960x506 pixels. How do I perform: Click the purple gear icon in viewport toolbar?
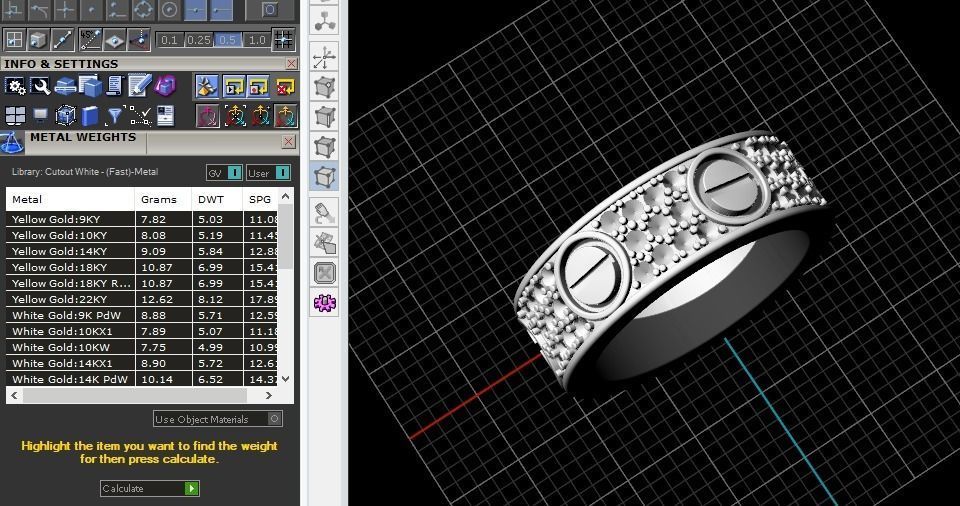pyautogui.click(x=324, y=303)
